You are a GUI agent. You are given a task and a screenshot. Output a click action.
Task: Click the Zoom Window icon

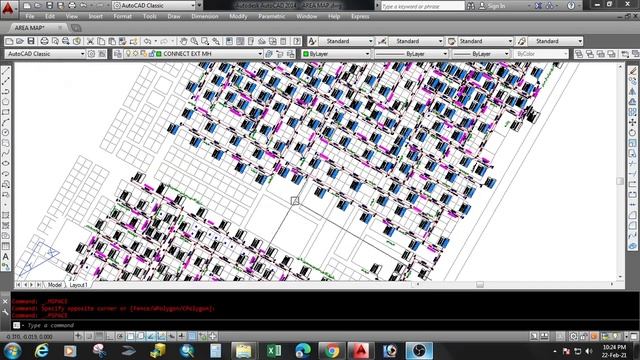(x=205, y=41)
